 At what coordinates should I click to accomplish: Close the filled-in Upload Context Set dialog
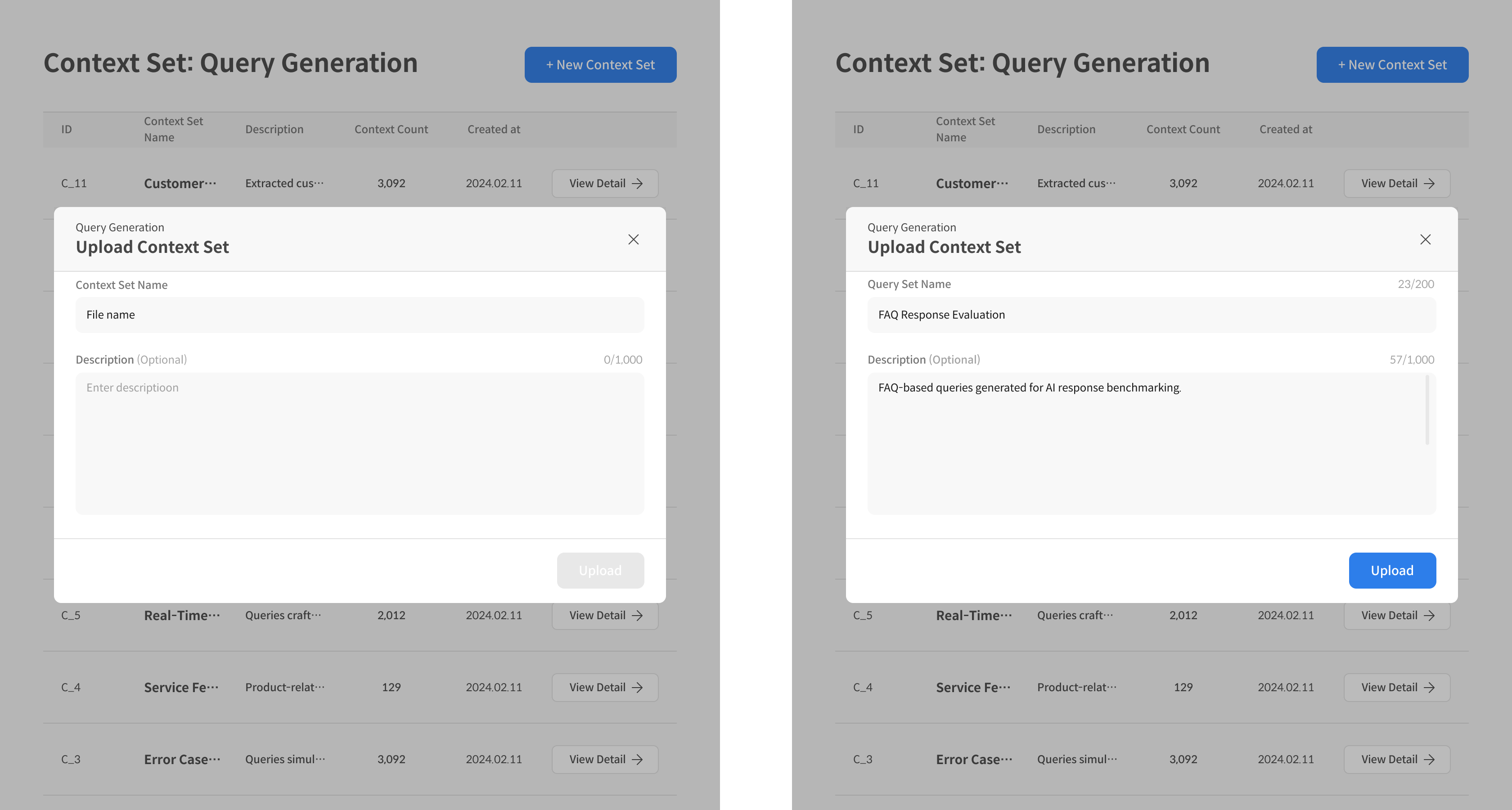(1425, 239)
